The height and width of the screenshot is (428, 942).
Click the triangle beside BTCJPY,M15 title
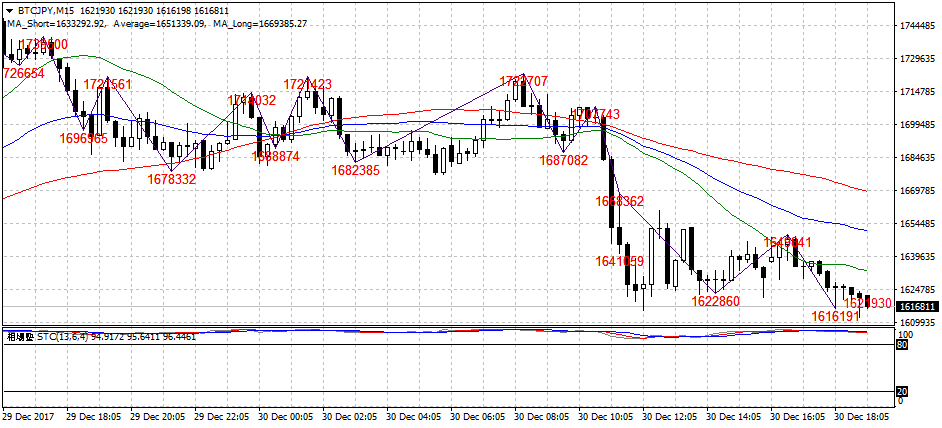[x=10, y=8]
